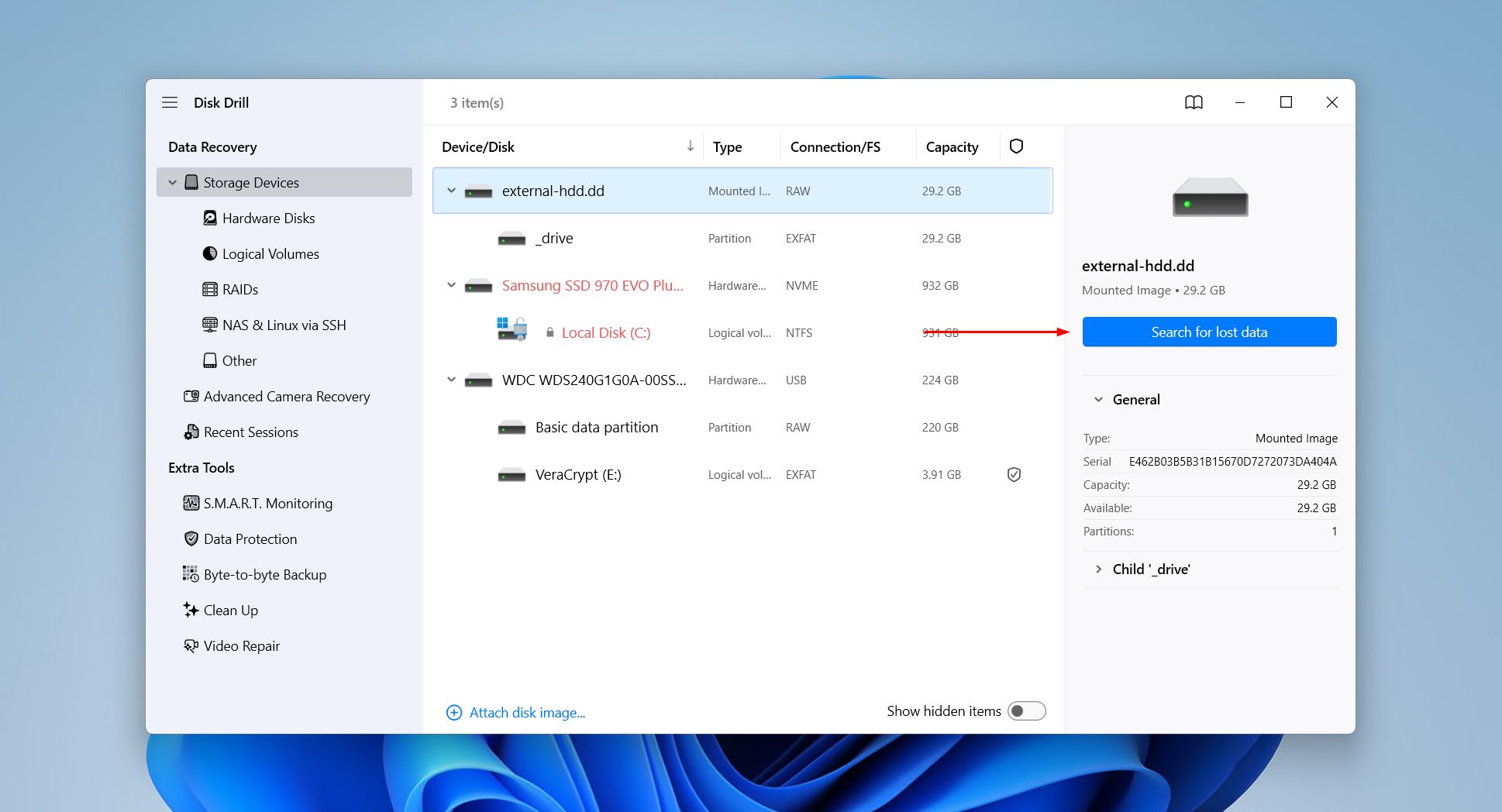
Task: Open the help book icon in title bar
Action: (x=1194, y=102)
